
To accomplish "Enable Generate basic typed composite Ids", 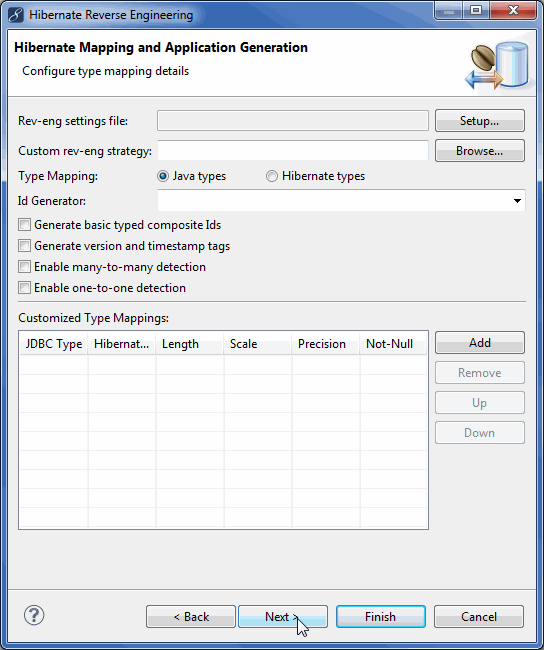I will pyautogui.click(x=24, y=225).
